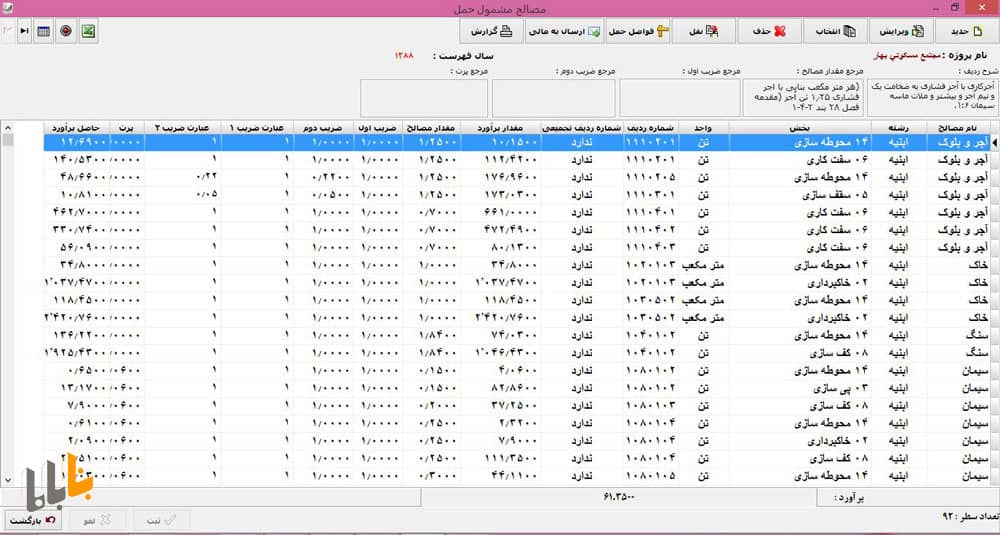Select row number cell ۱۱۱۰۴۰۳
Image resolution: width=1000 pixels, height=535 pixels.
(651, 247)
